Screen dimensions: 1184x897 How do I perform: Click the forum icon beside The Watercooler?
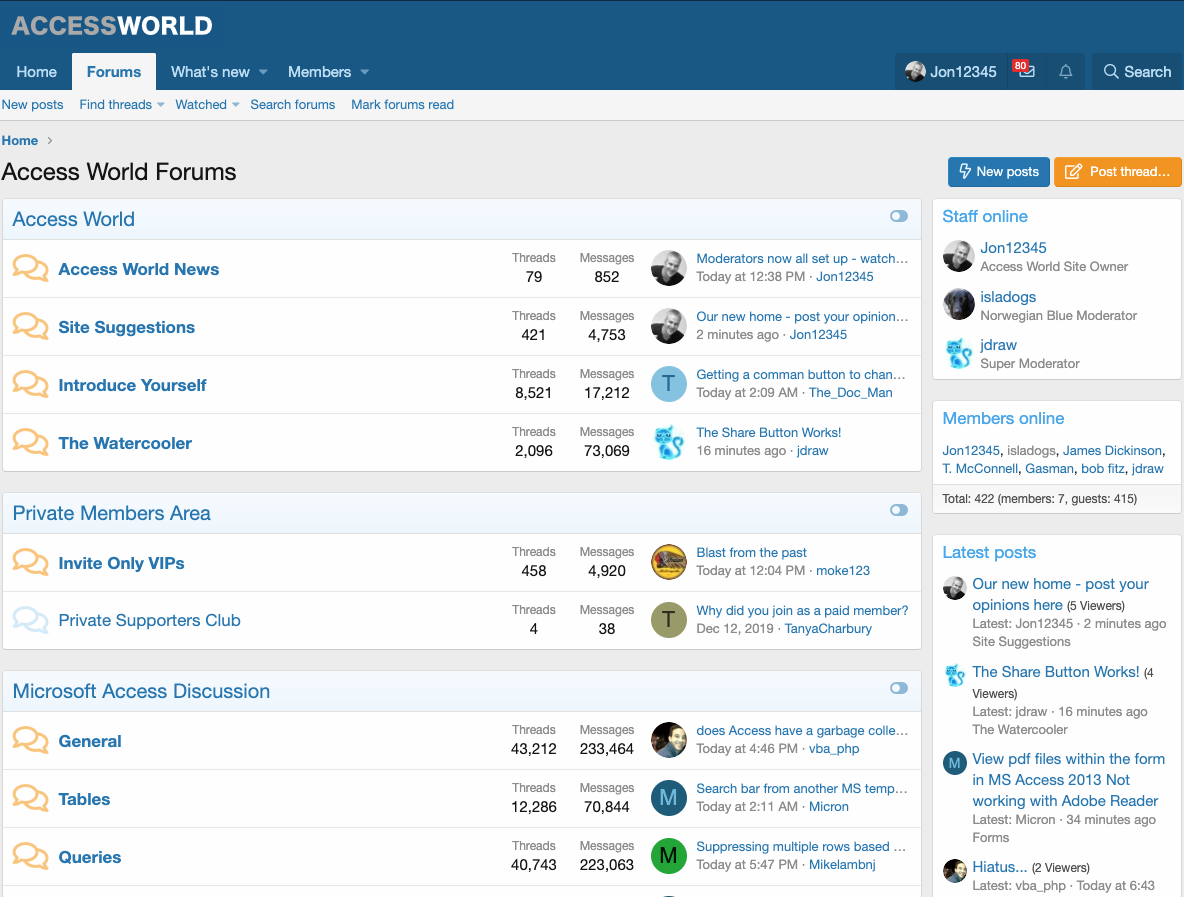pyautogui.click(x=30, y=442)
